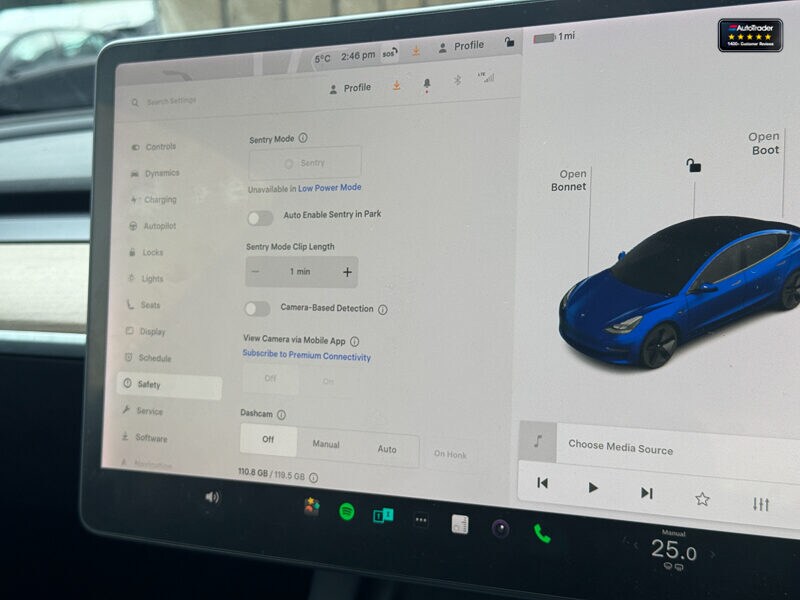This screenshot has height=600, width=800.
Task: Open Choose Media Source
Action: coord(619,449)
